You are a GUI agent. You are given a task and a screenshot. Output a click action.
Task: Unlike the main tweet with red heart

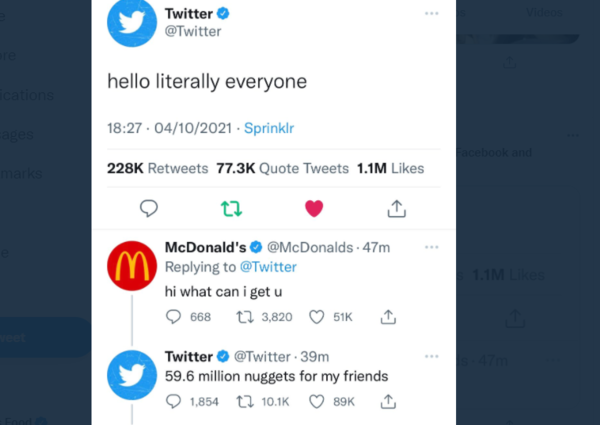[314, 208]
